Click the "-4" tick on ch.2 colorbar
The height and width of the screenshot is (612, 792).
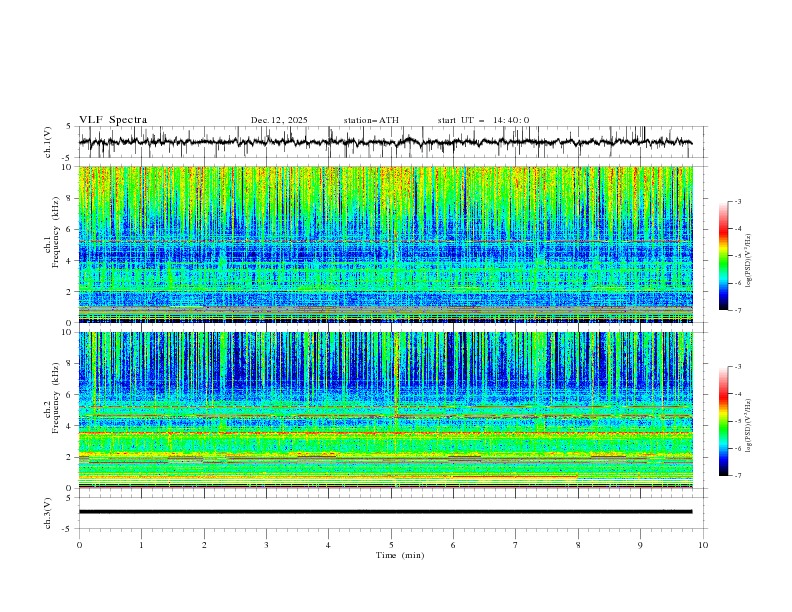(737, 394)
